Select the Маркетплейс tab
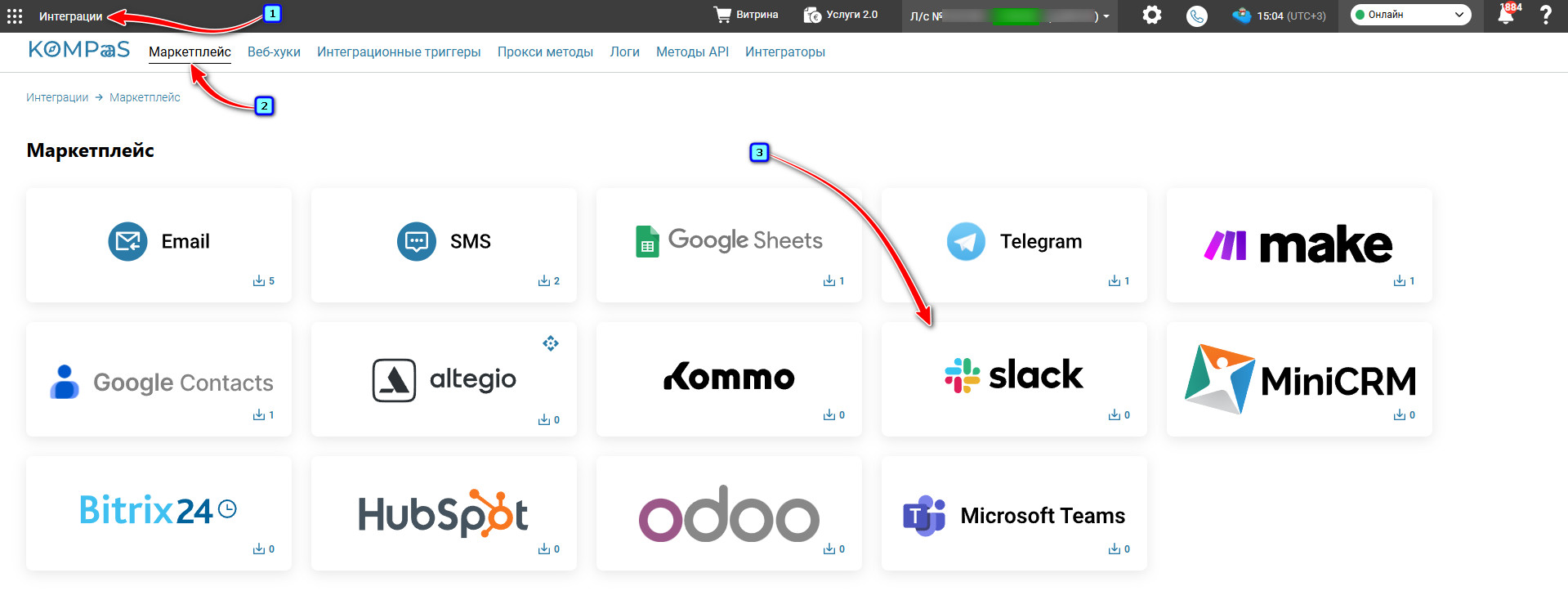Screen dimensions: 1568x600 190,52
